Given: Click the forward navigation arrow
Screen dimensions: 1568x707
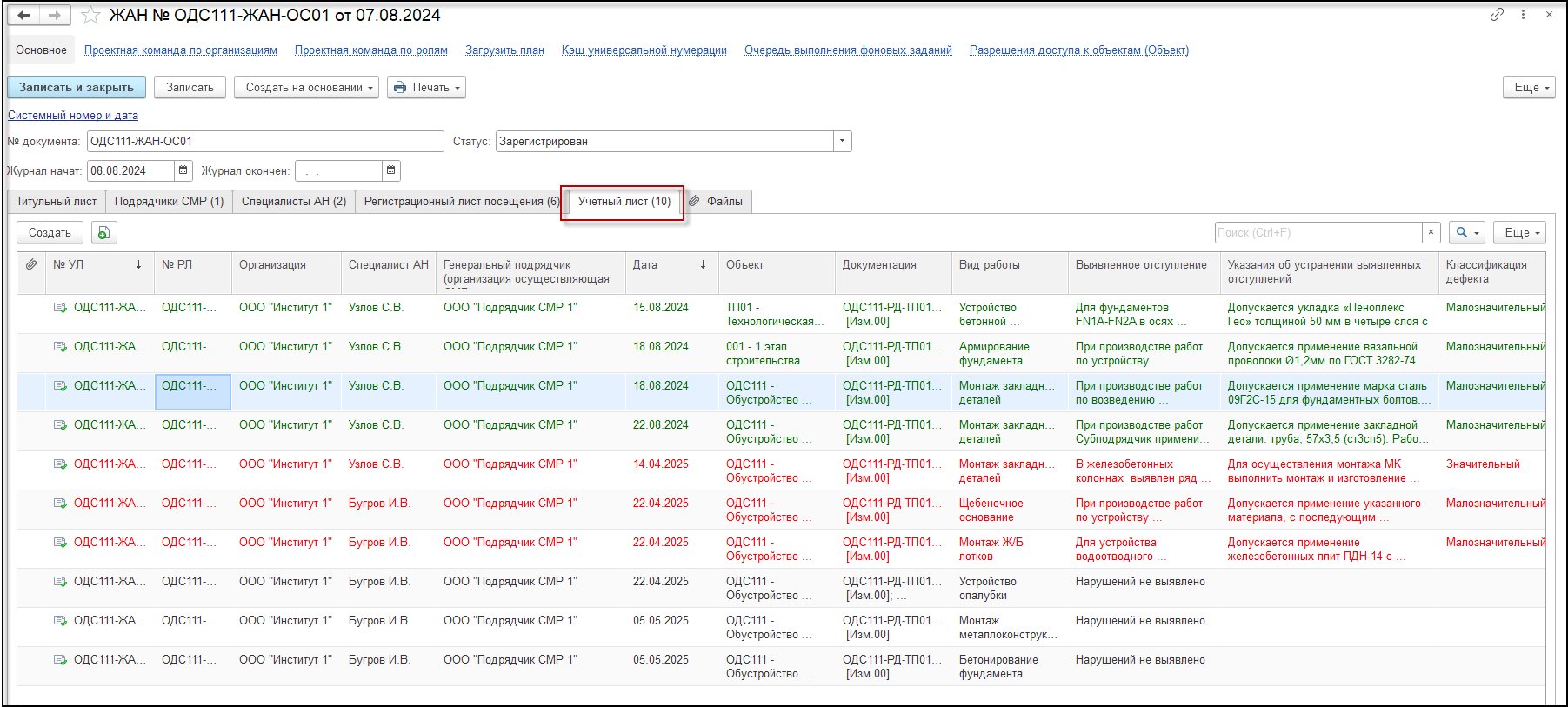Looking at the screenshot, I should coord(54,16).
